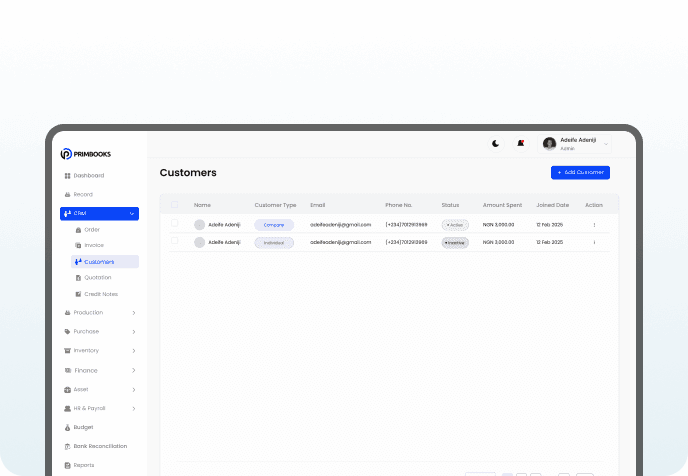Screen dimensions: 688x476
Task: Expand the Finance menu chevron
Action: point(134,370)
